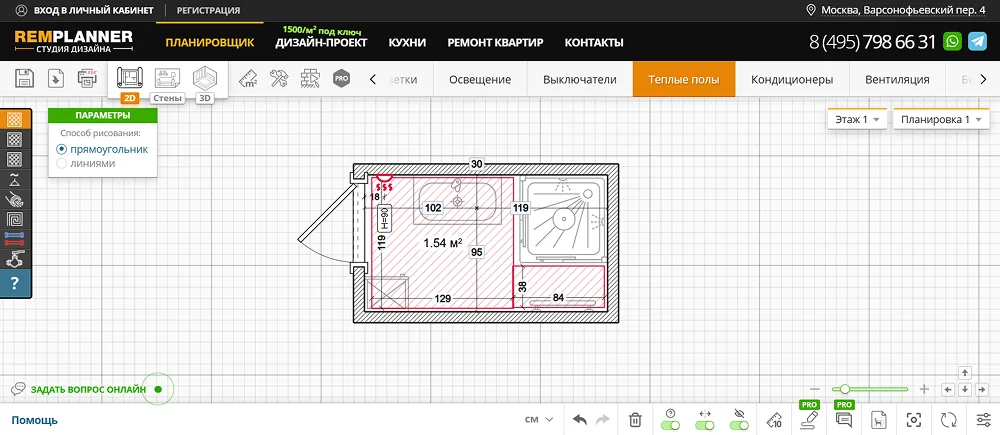1000x435 pixels.
Task: Open the question mark help button in sidebar
Action: click(x=15, y=284)
